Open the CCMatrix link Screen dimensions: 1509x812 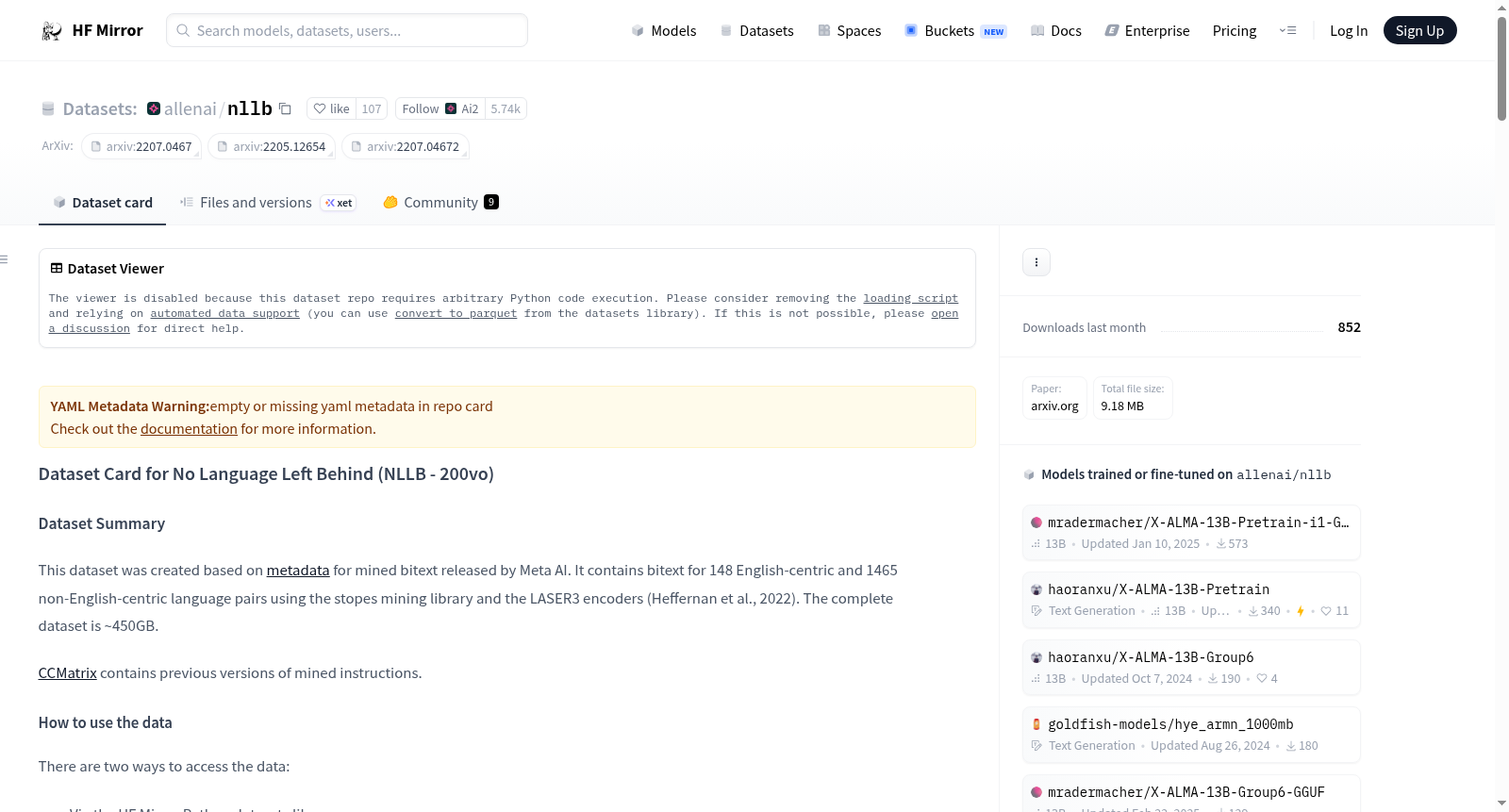click(67, 673)
